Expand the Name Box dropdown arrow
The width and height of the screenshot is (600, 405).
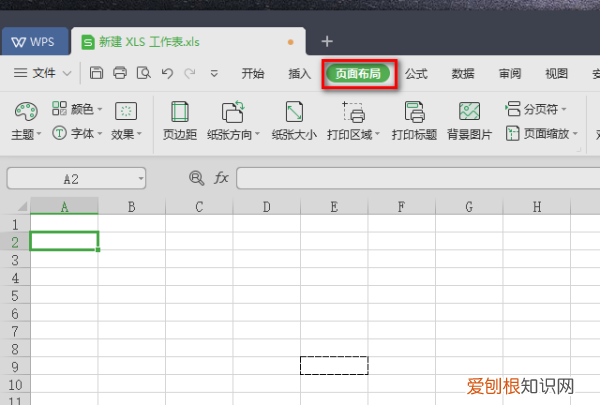click(141, 178)
